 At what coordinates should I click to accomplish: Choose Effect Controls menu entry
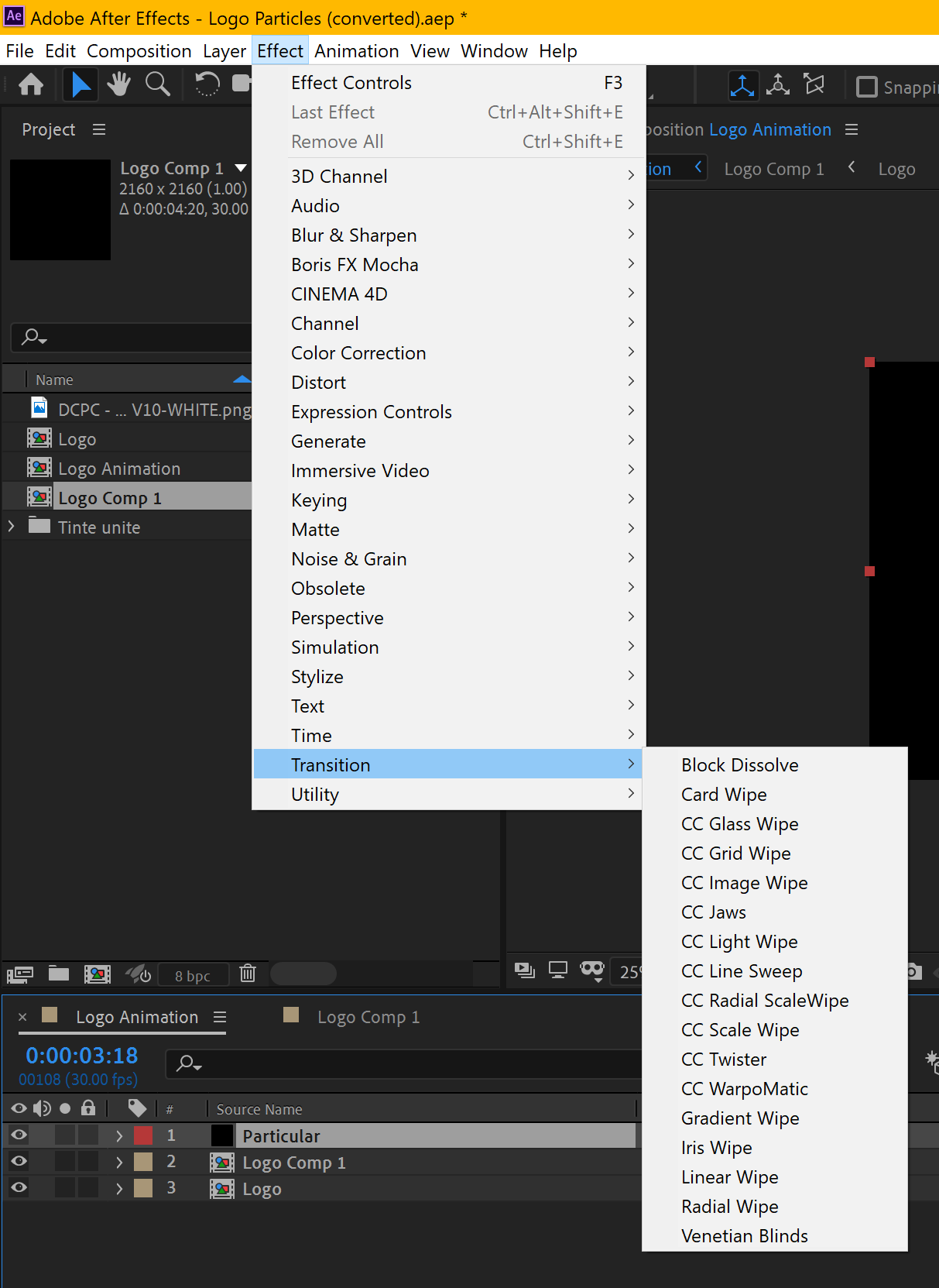[448, 83]
